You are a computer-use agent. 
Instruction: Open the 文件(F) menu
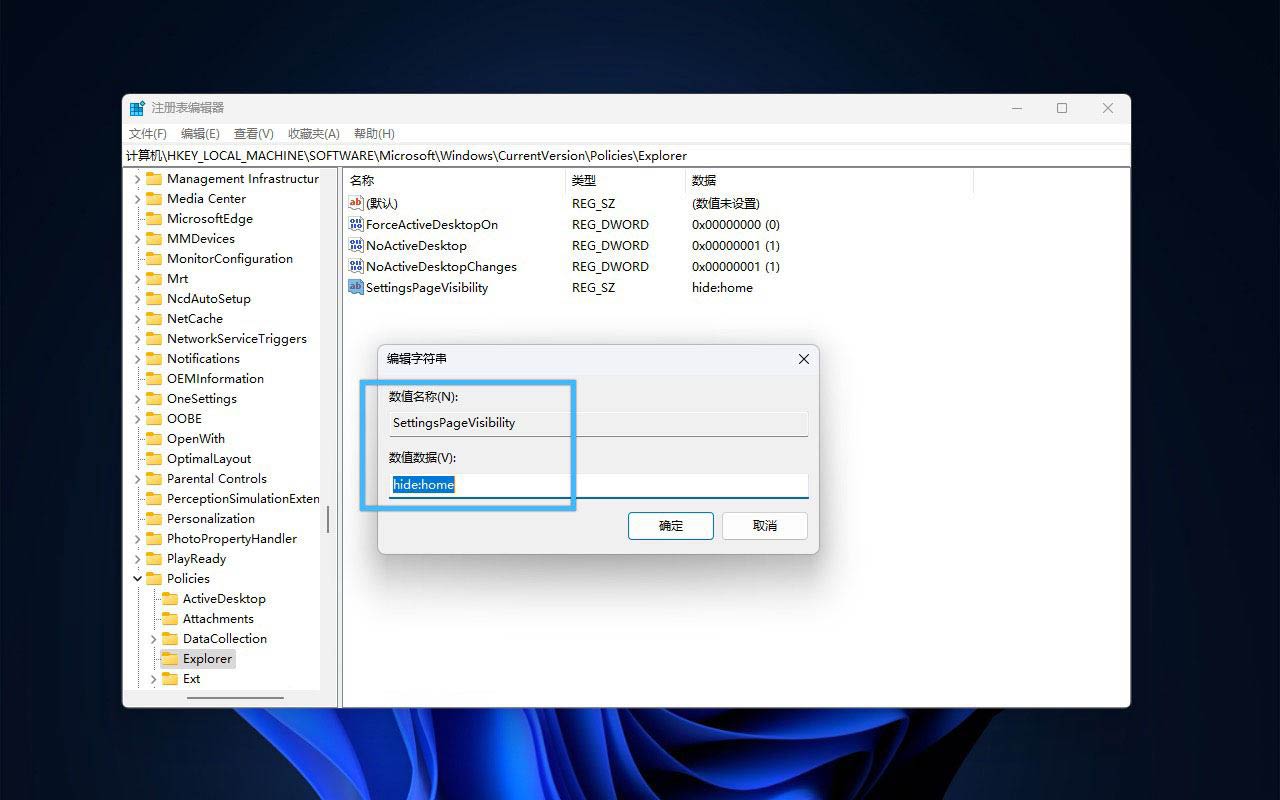click(148, 134)
